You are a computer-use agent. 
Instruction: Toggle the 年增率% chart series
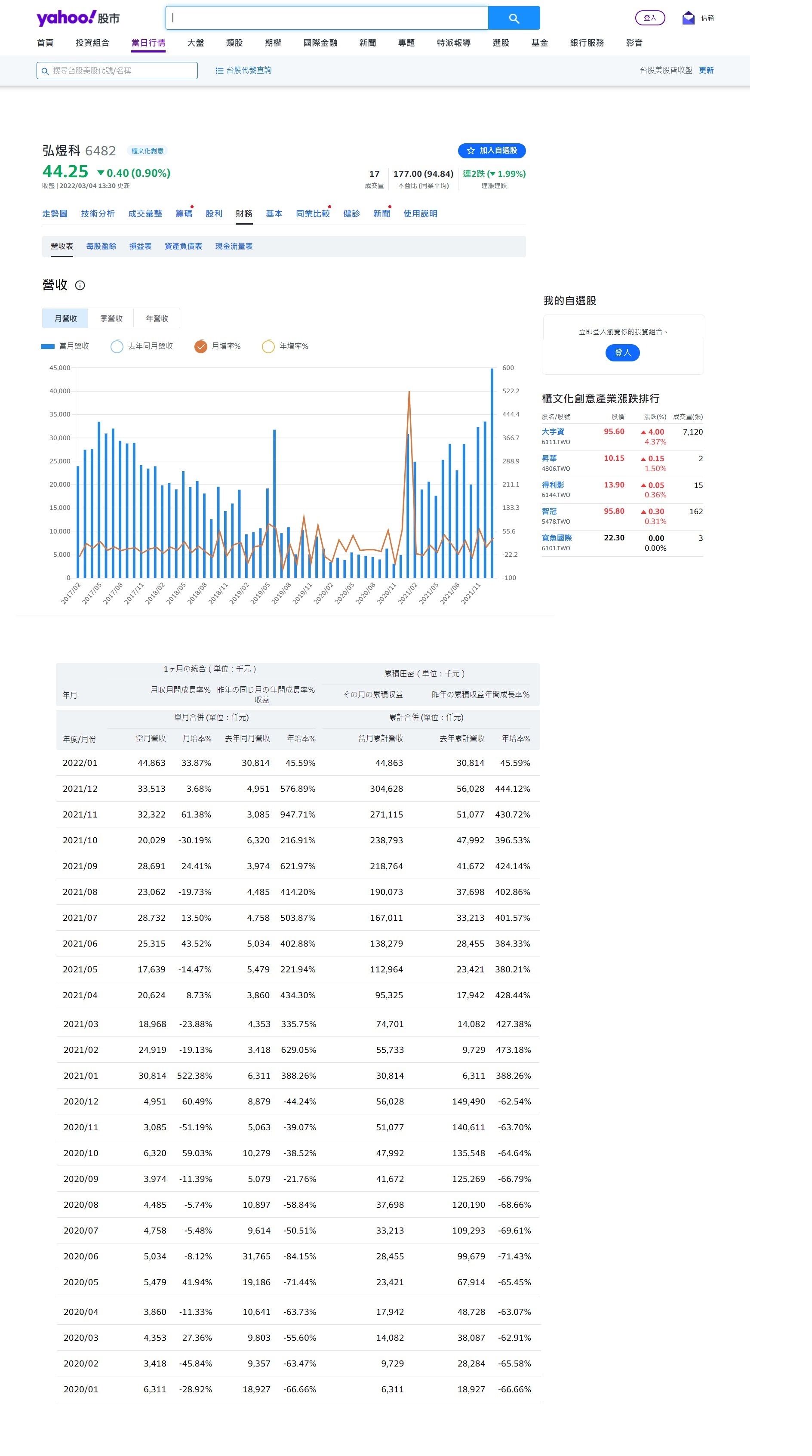point(268,346)
